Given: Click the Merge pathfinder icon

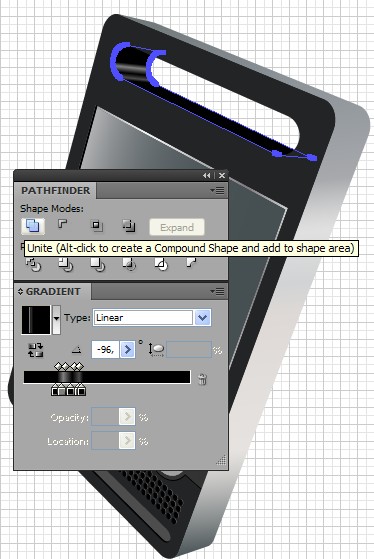Looking at the screenshot, I should pos(97,265).
